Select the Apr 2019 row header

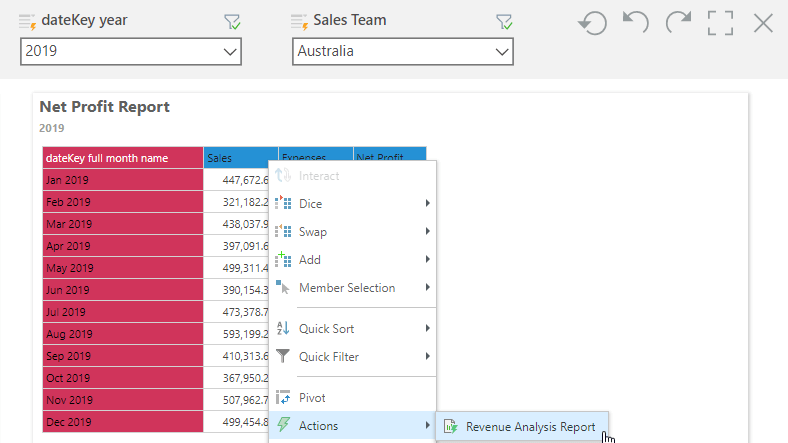(123, 246)
